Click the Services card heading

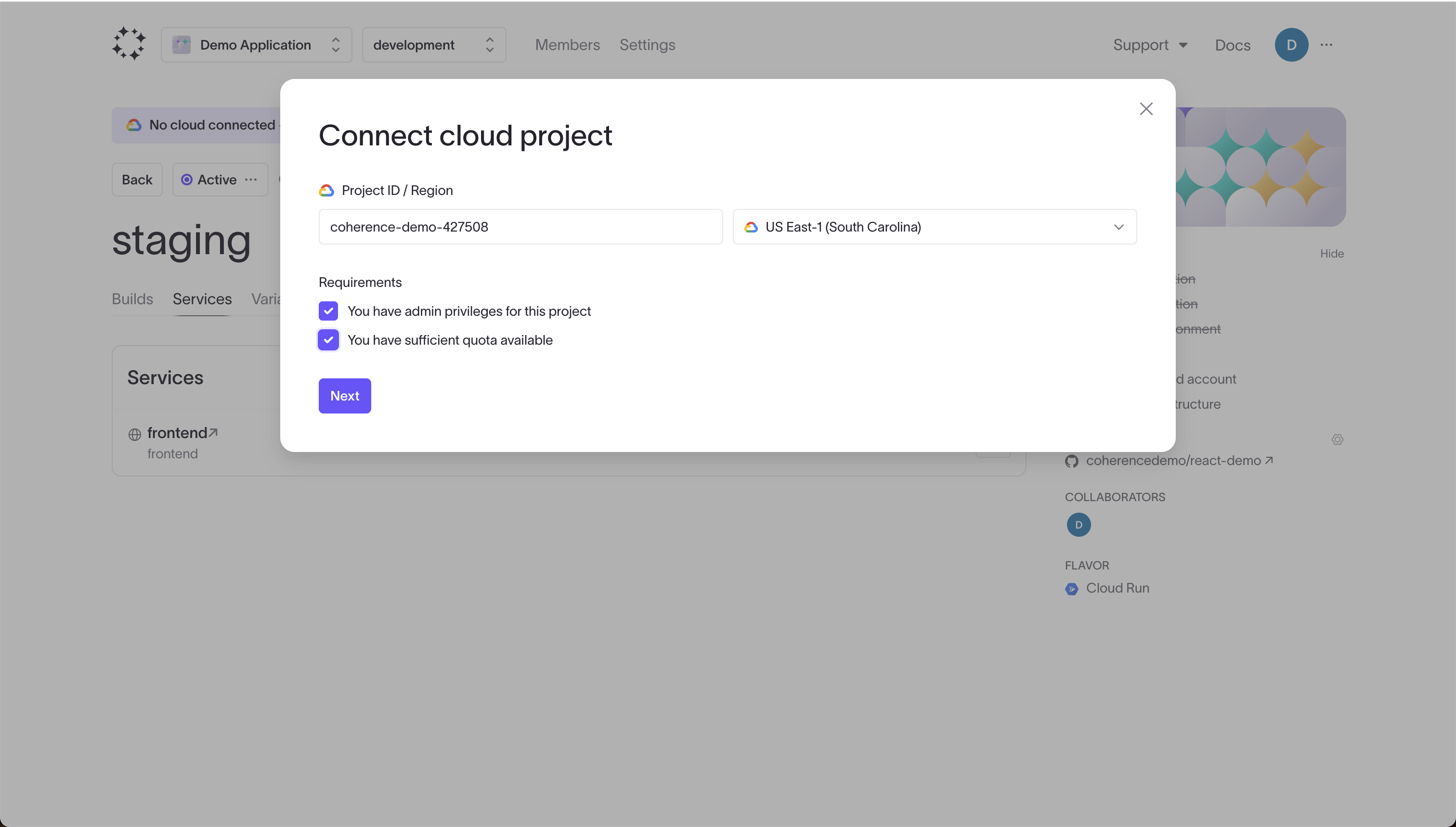(x=165, y=378)
